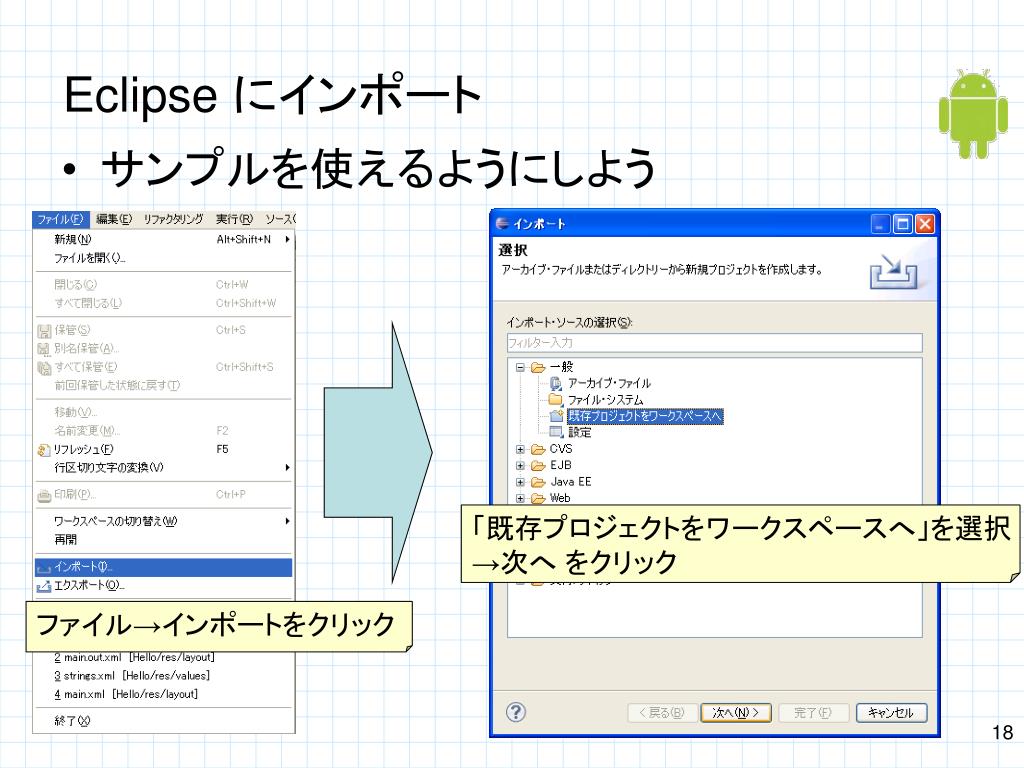Click the printer icon beside 印刷(P)
This screenshot has height=768, width=1024.
44,496
